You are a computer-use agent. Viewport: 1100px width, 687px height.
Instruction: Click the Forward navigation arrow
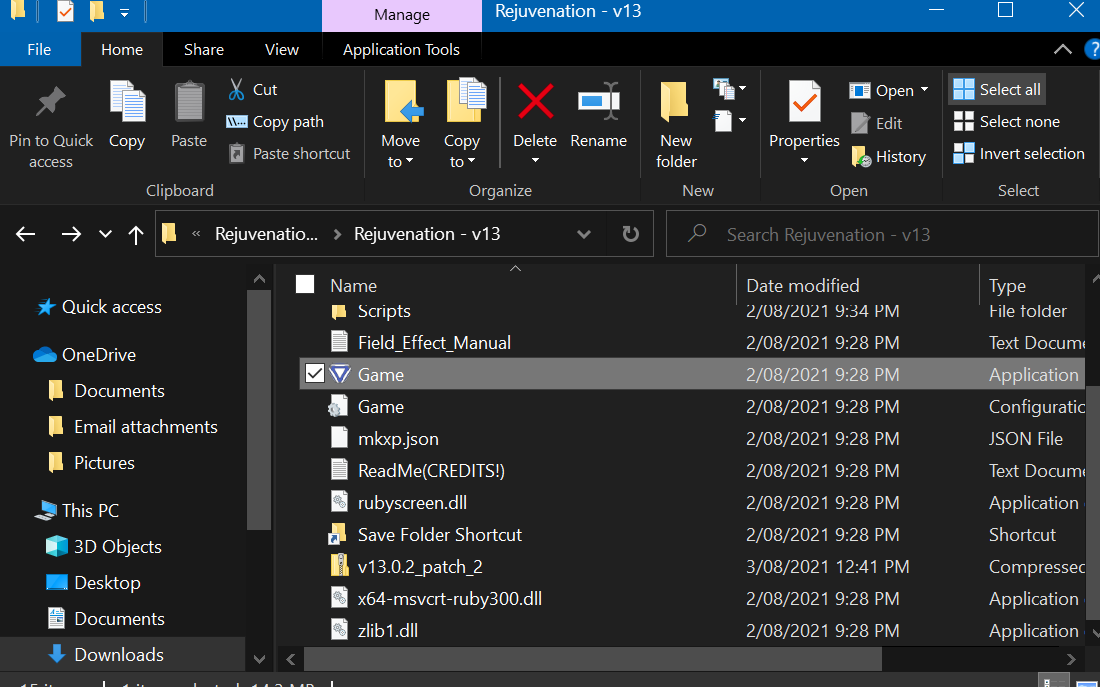tap(71, 234)
